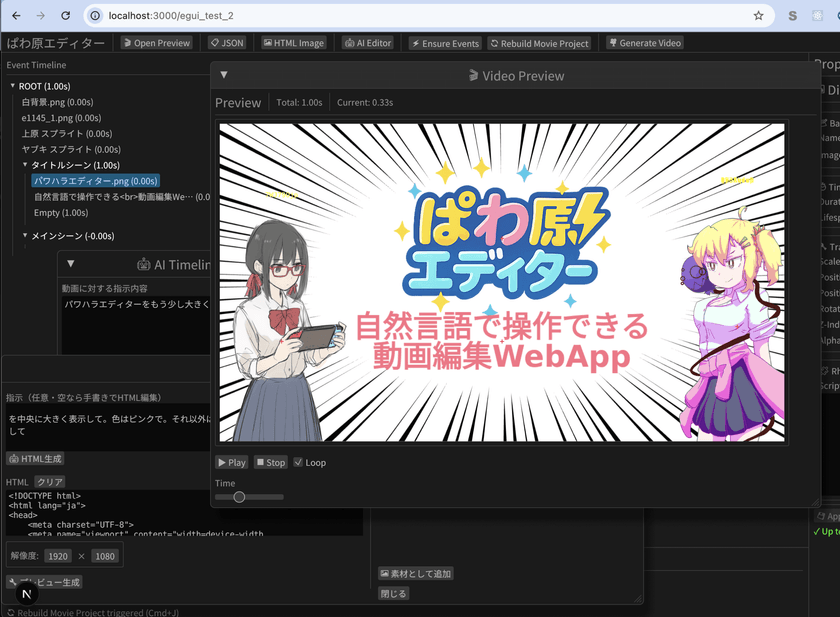Viewport: 840px width, 617px height.
Task: Bookmark this page with the star icon
Action: coord(758,16)
